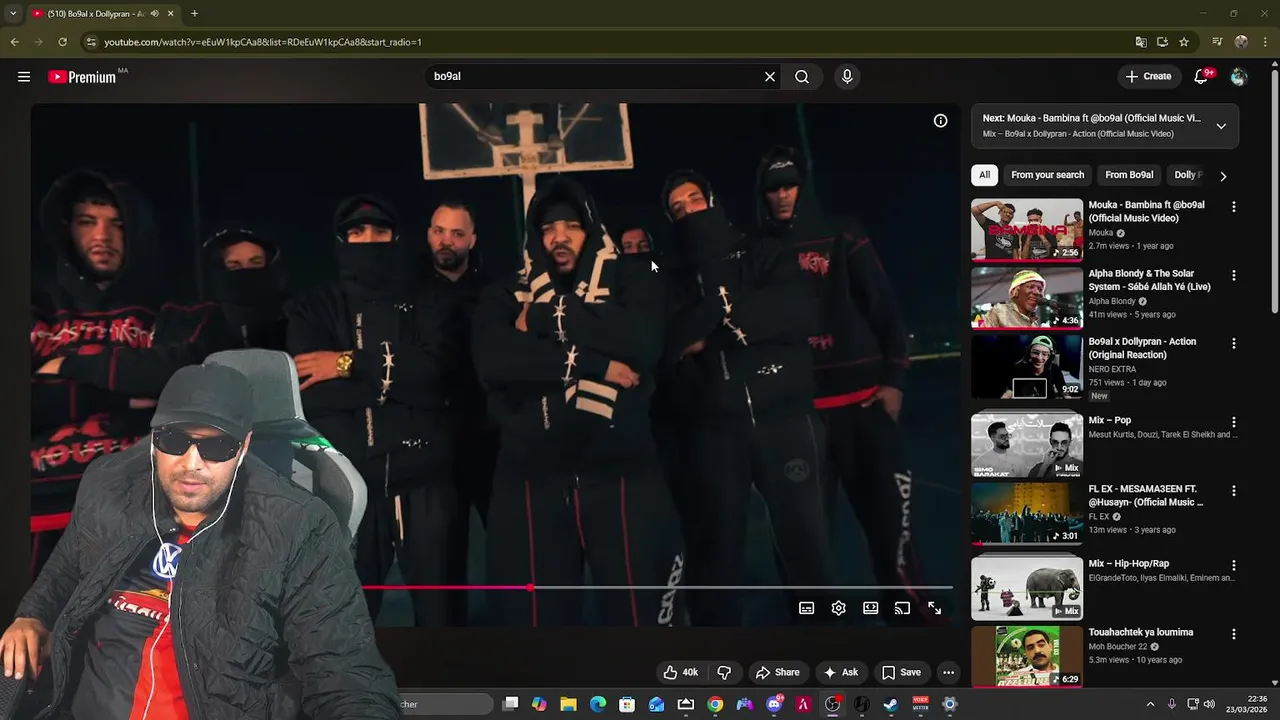Open Mix – Pop thumbnail
Viewport: 1280px width, 720px height.
pyautogui.click(x=1027, y=445)
